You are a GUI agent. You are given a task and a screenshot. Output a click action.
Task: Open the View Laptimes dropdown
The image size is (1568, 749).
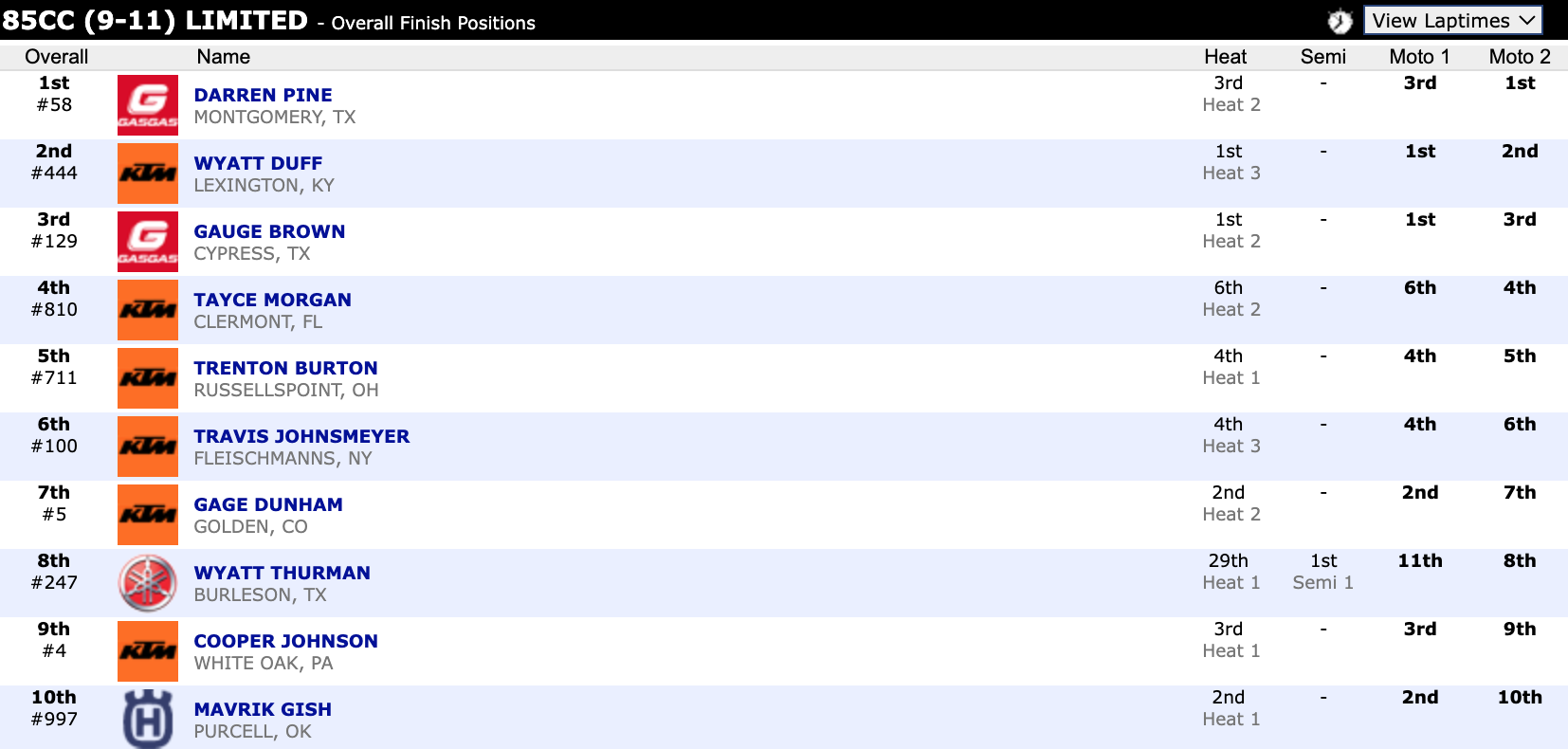point(1452,21)
